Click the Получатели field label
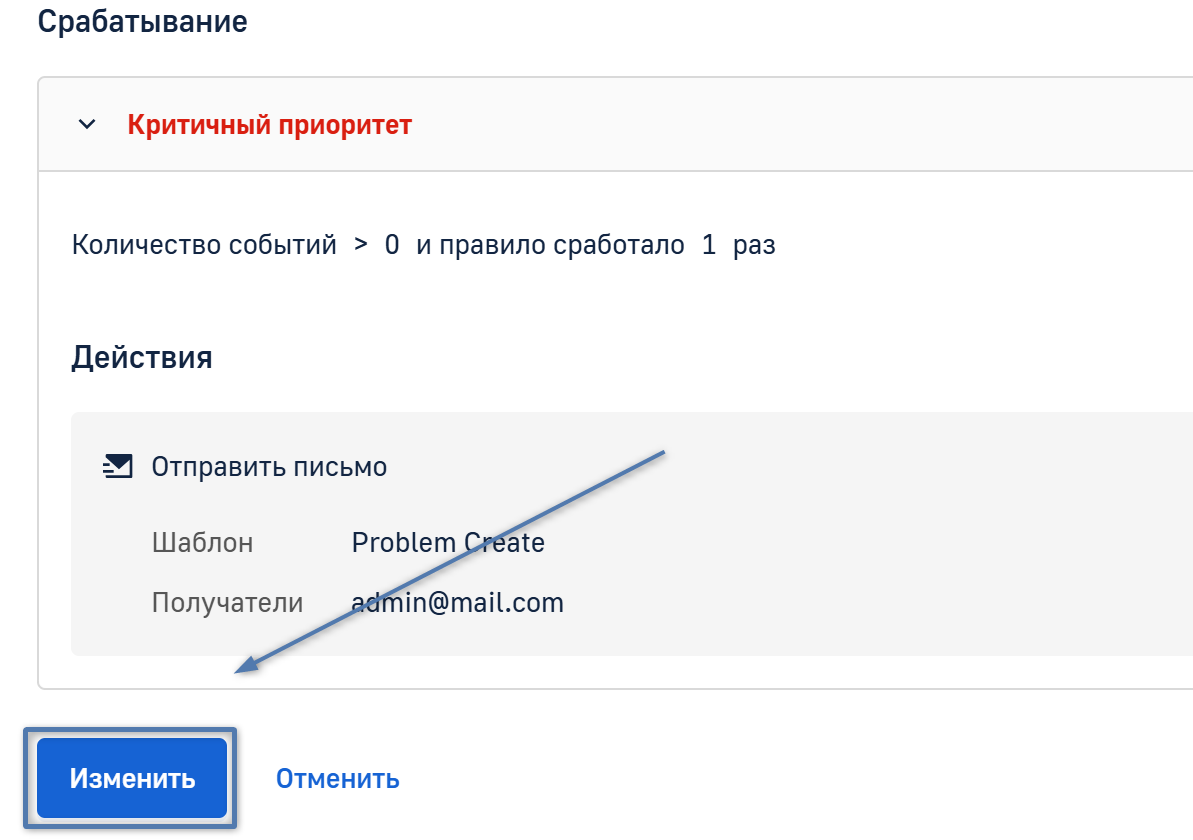The image size is (1193, 840). point(227,603)
